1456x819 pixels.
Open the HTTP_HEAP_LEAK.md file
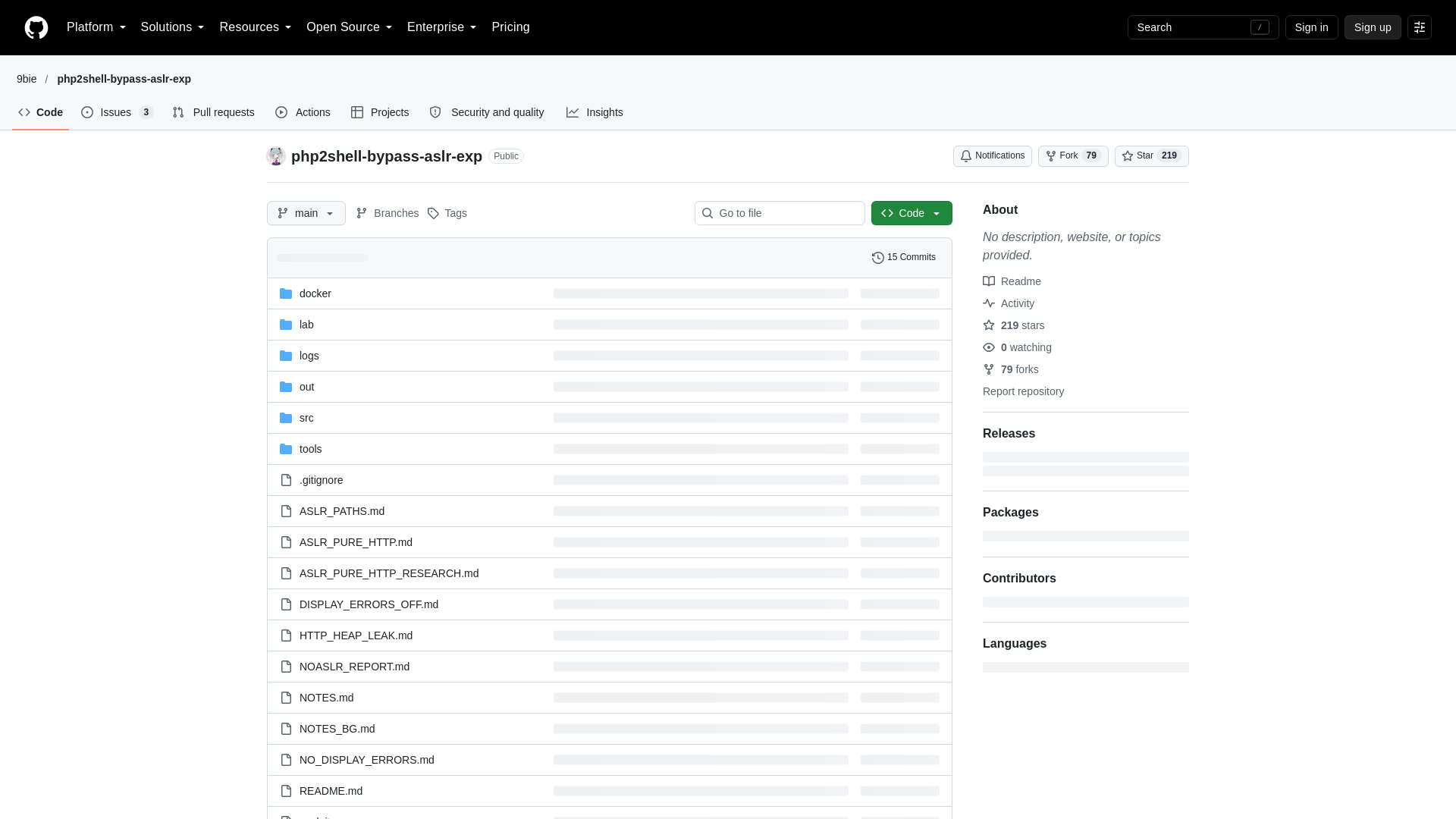pos(356,635)
